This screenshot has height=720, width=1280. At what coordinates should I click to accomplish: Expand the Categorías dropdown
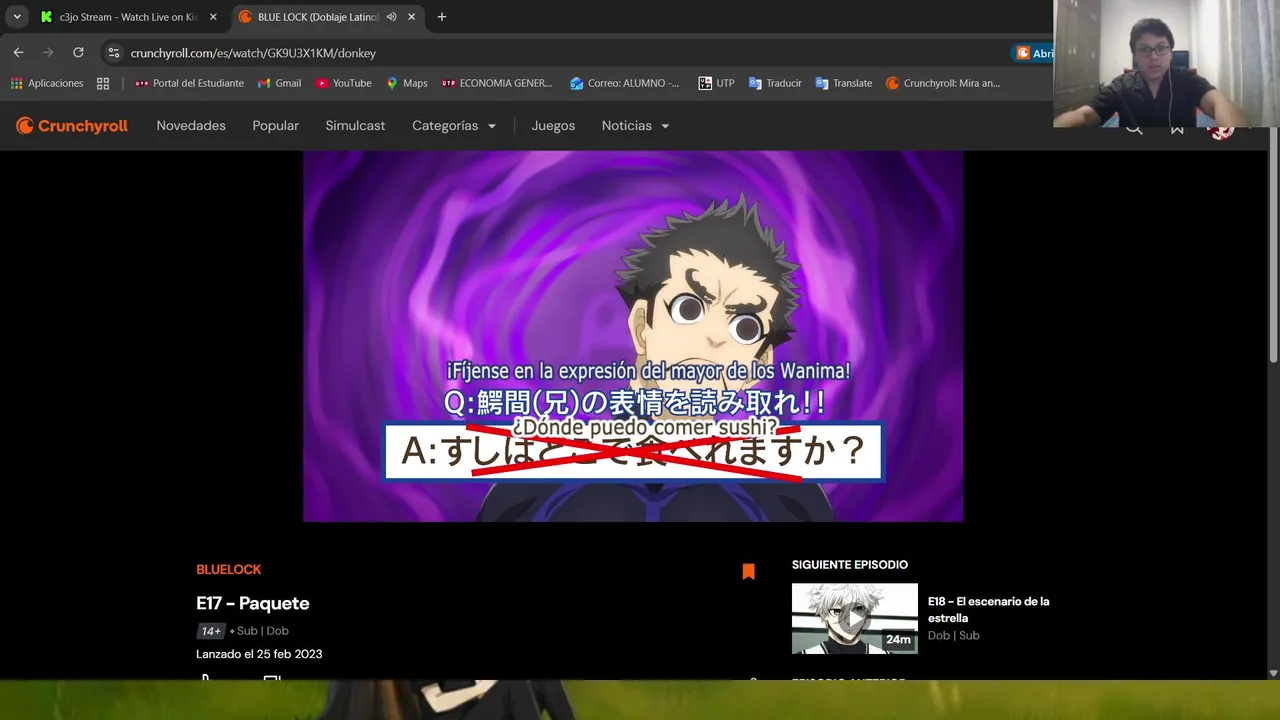point(454,125)
